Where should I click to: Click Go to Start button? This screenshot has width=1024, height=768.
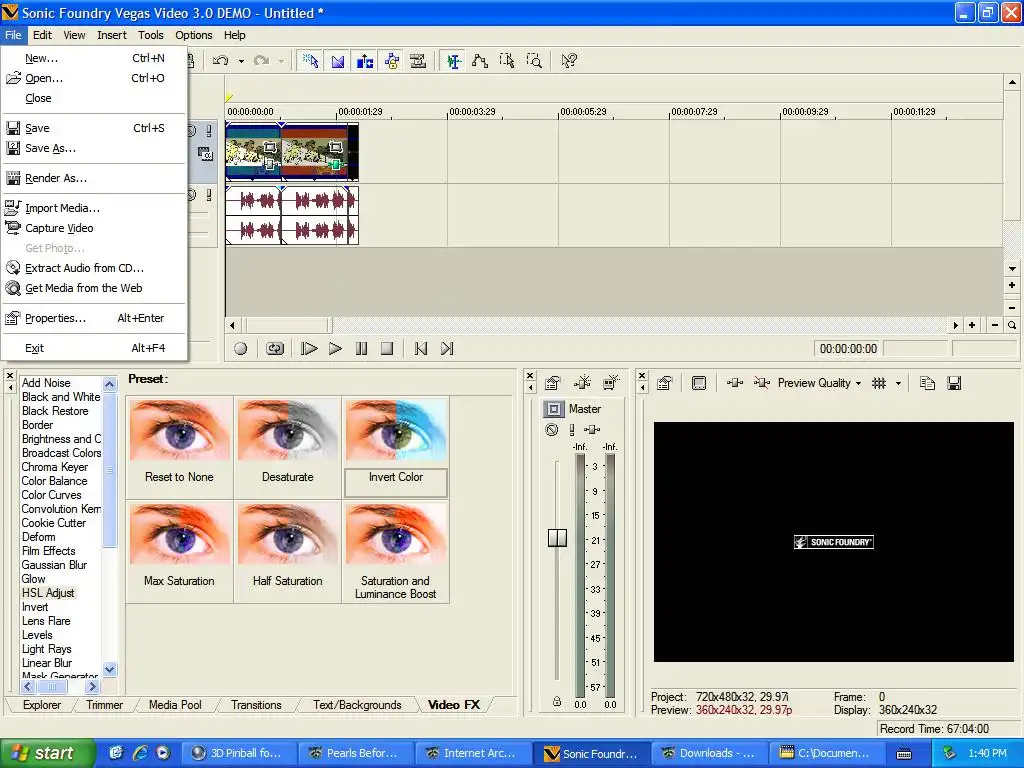pos(421,349)
